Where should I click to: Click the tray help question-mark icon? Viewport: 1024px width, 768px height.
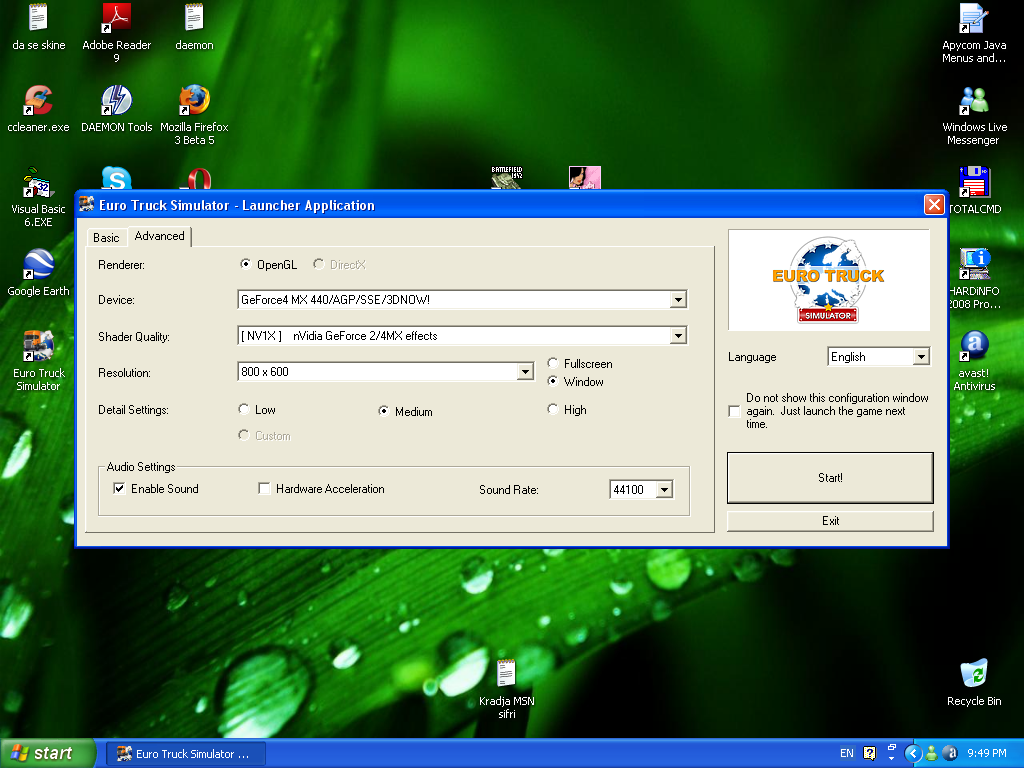point(869,753)
